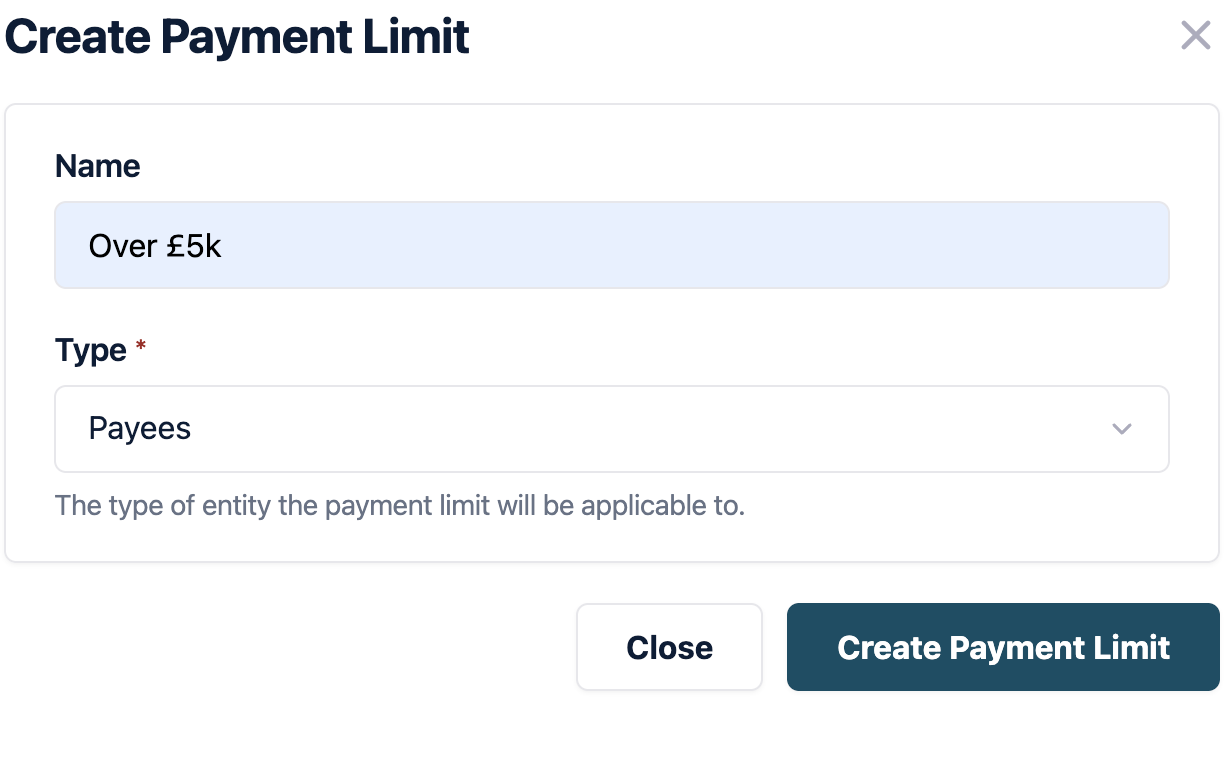The image size is (1231, 765).
Task: Click the empty area right of Over £5k
Action: click(700, 246)
